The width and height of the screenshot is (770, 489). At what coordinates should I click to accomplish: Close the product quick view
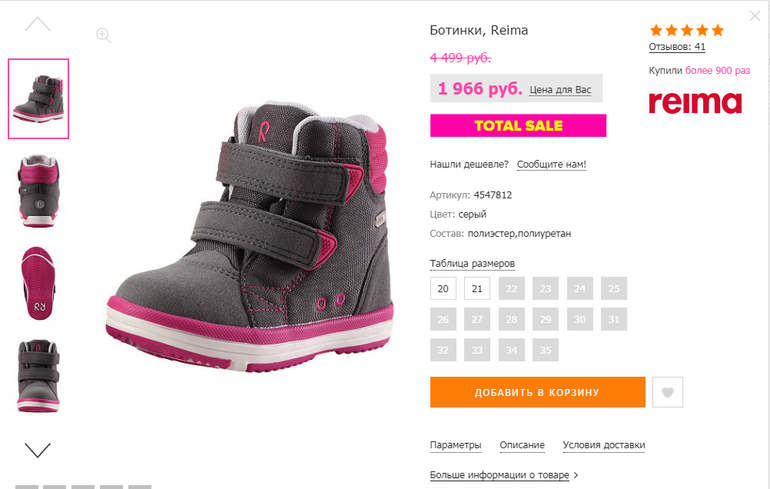tap(755, 16)
